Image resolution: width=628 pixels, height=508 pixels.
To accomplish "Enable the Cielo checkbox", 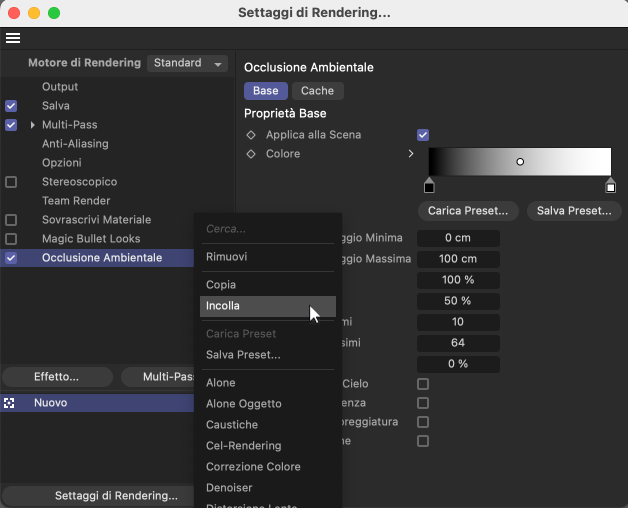I will [x=423, y=384].
